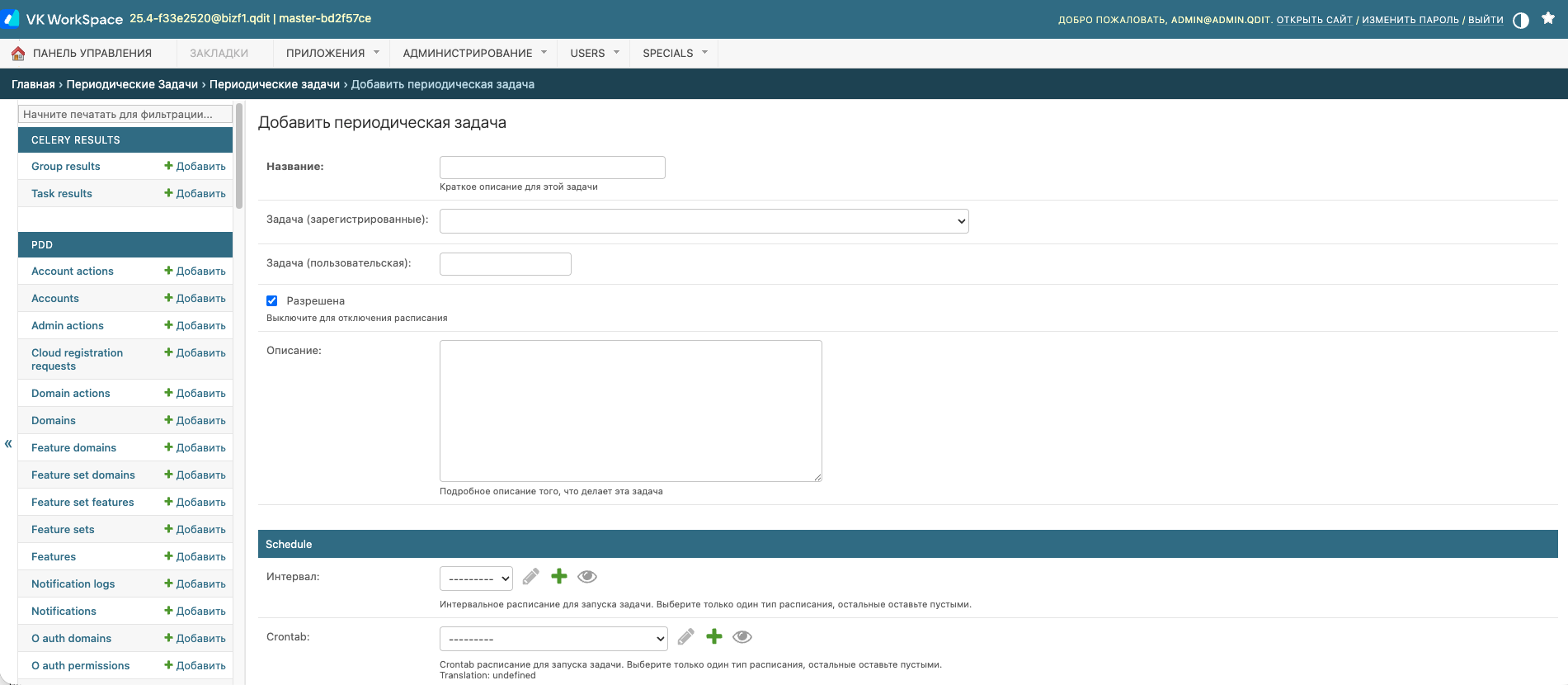This screenshot has height=685, width=1568.
Task: Click the Главная breadcrumb link
Action: click(x=33, y=84)
